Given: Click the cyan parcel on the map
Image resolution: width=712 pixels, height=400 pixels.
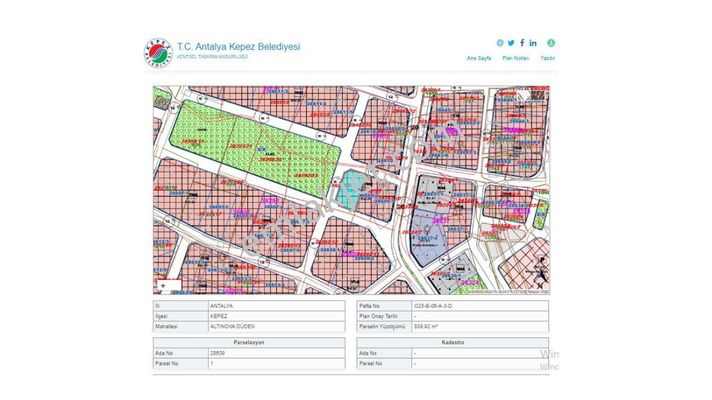Looking at the screenshot, I should click(350, 188).
